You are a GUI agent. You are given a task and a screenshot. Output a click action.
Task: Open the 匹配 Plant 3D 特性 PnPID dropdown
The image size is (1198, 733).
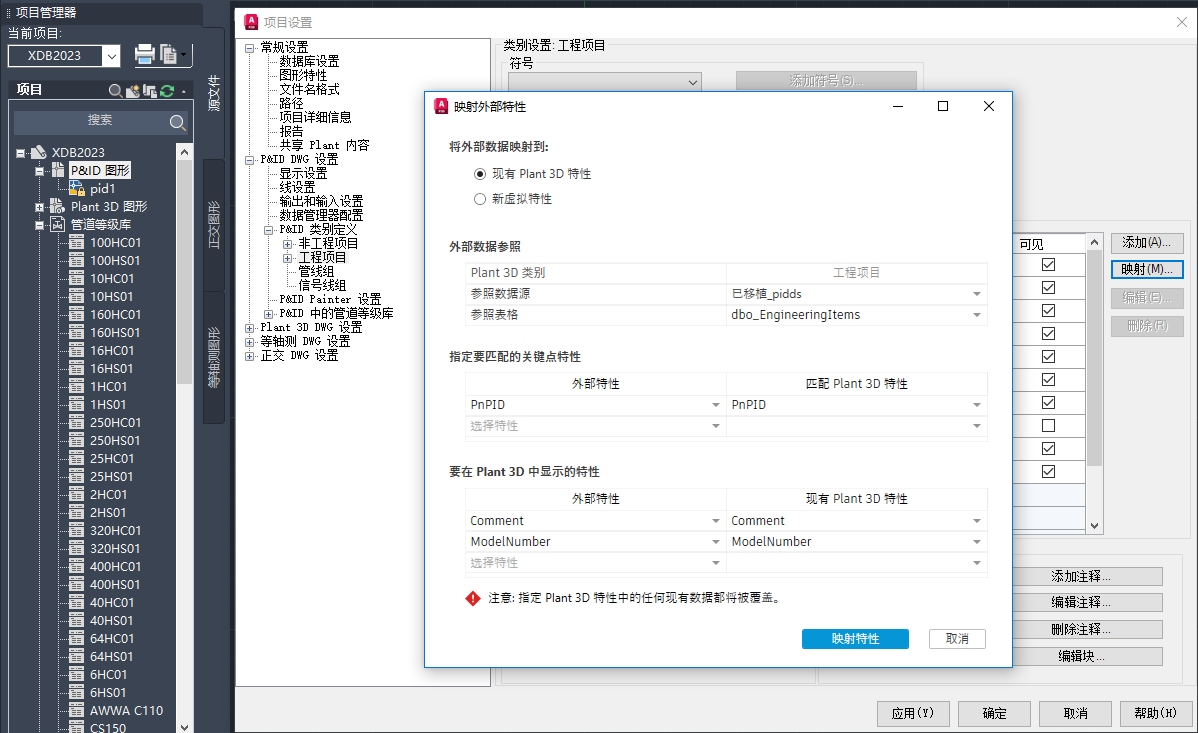point(976,405)
